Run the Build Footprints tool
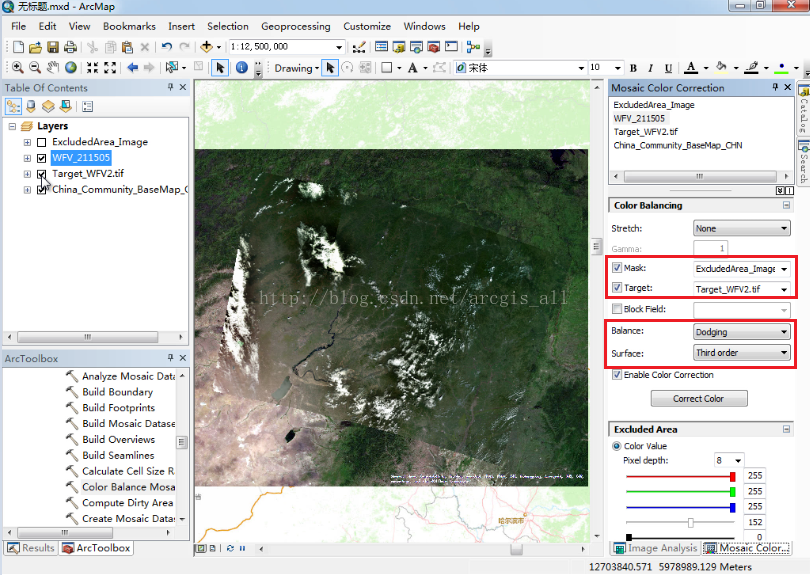The width and height of the screenshot is (810, 575). click(x=118, y=408)
